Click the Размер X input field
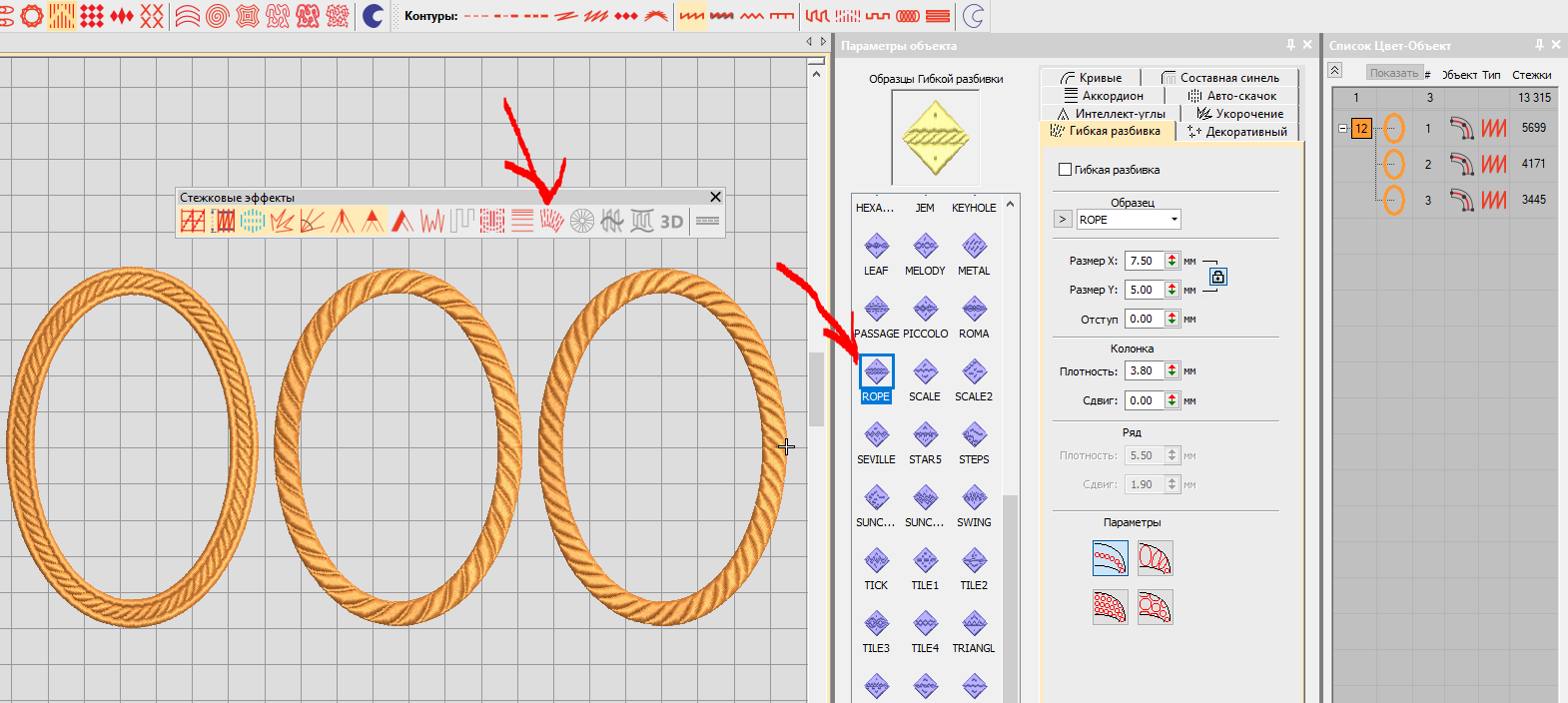1568x703 pixels. pyautogui.click(x=1144, y=261)
